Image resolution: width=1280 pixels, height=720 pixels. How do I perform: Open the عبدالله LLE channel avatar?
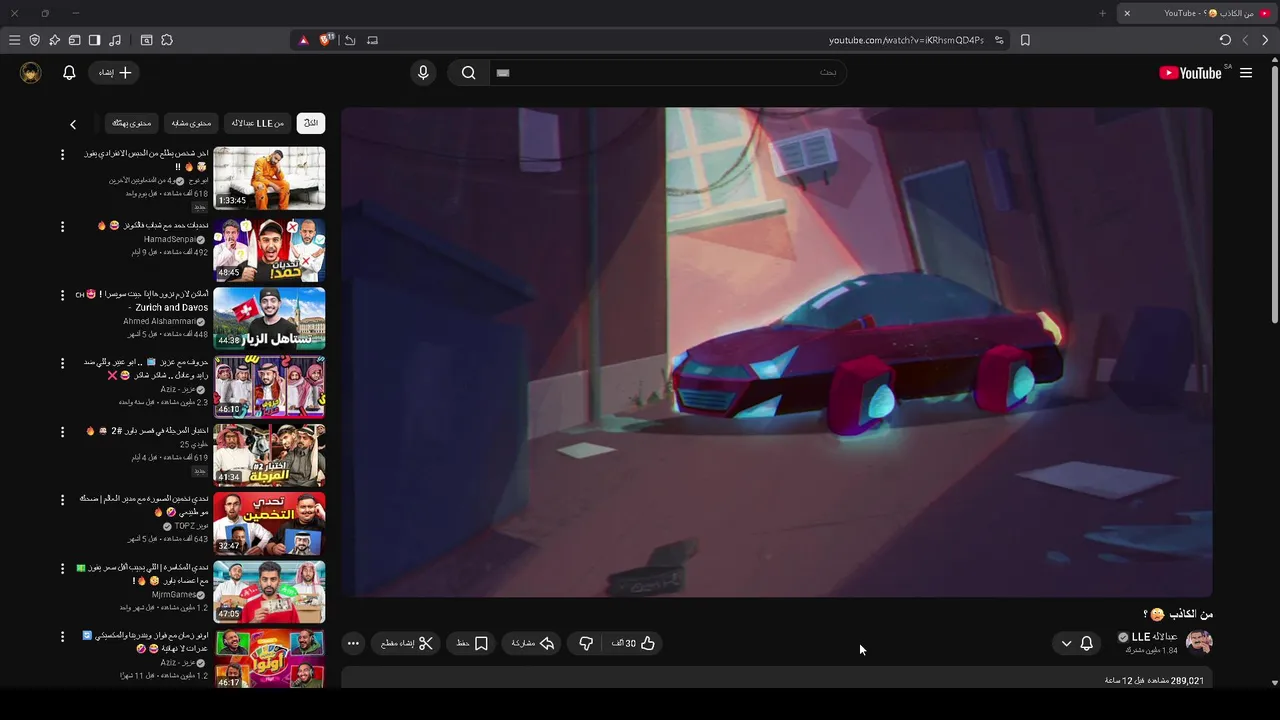(1199, 642)
